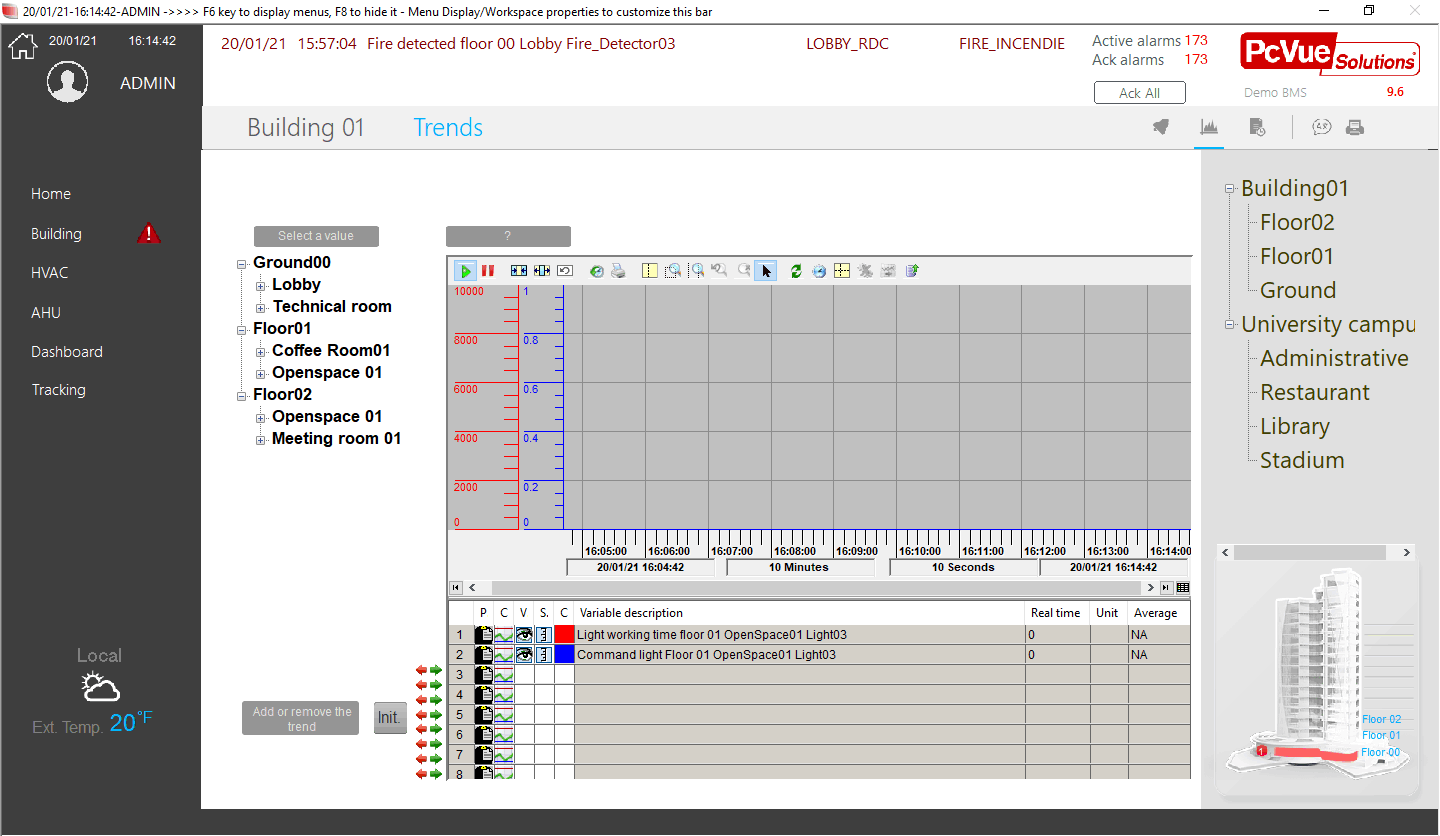
Task: Click the printer icon in trend toolbar
Action: point(619,271)
